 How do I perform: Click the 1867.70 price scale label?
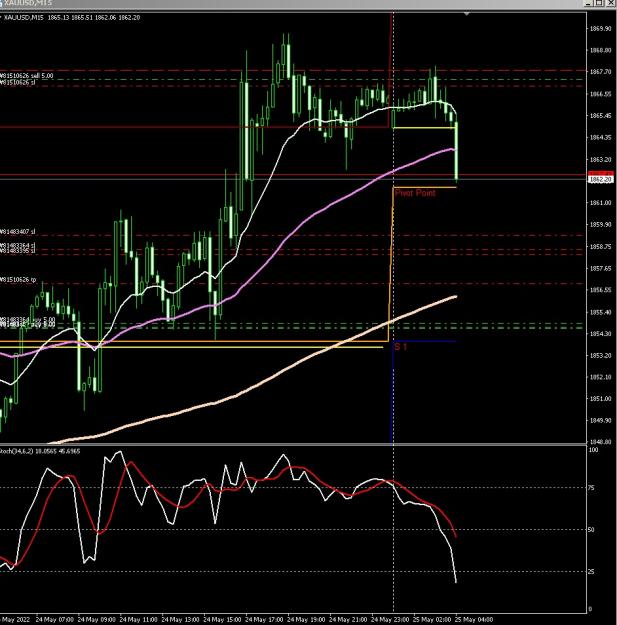click(600, 72)
